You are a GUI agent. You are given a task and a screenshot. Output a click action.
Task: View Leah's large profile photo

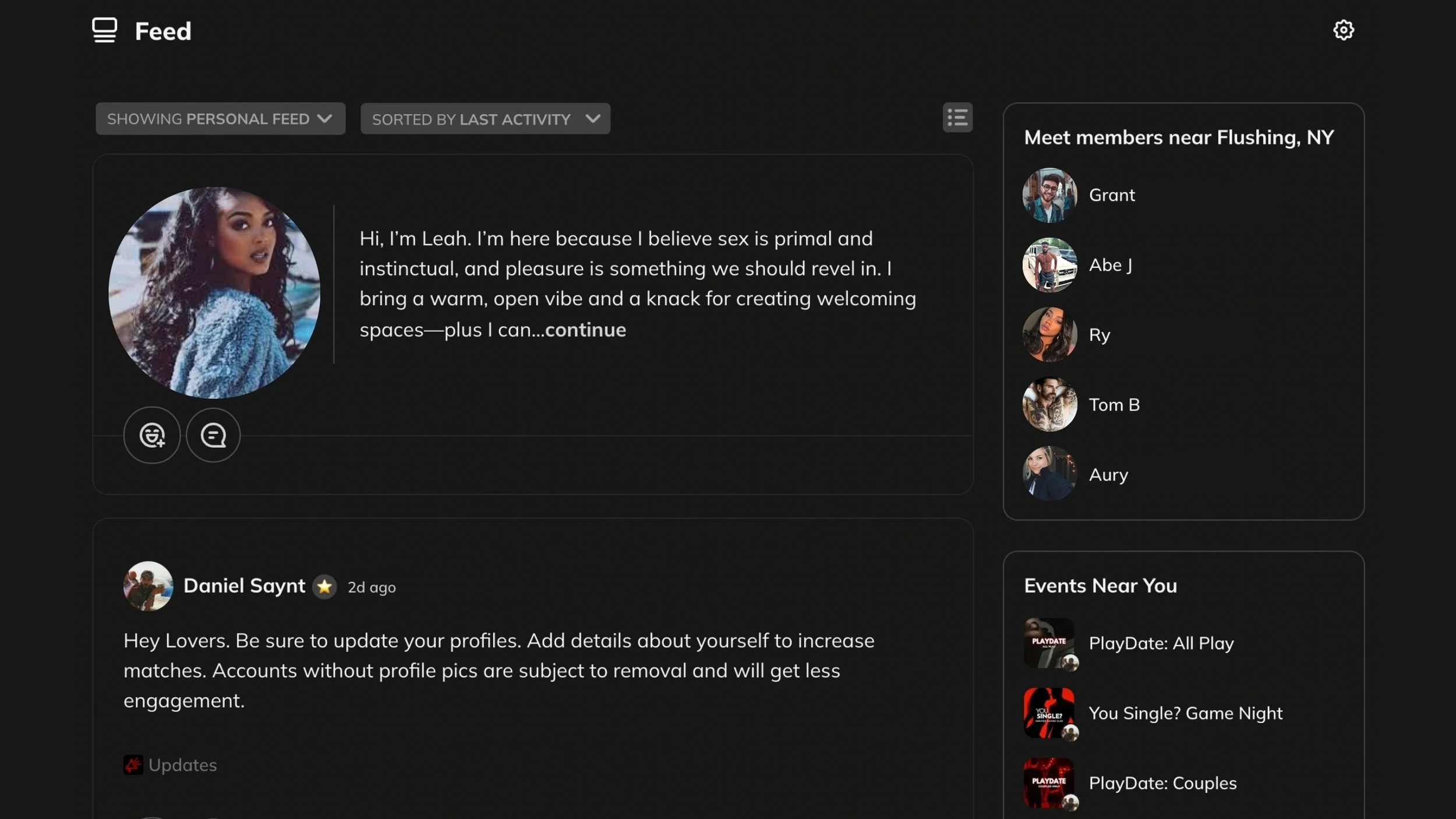click(214, 292)
